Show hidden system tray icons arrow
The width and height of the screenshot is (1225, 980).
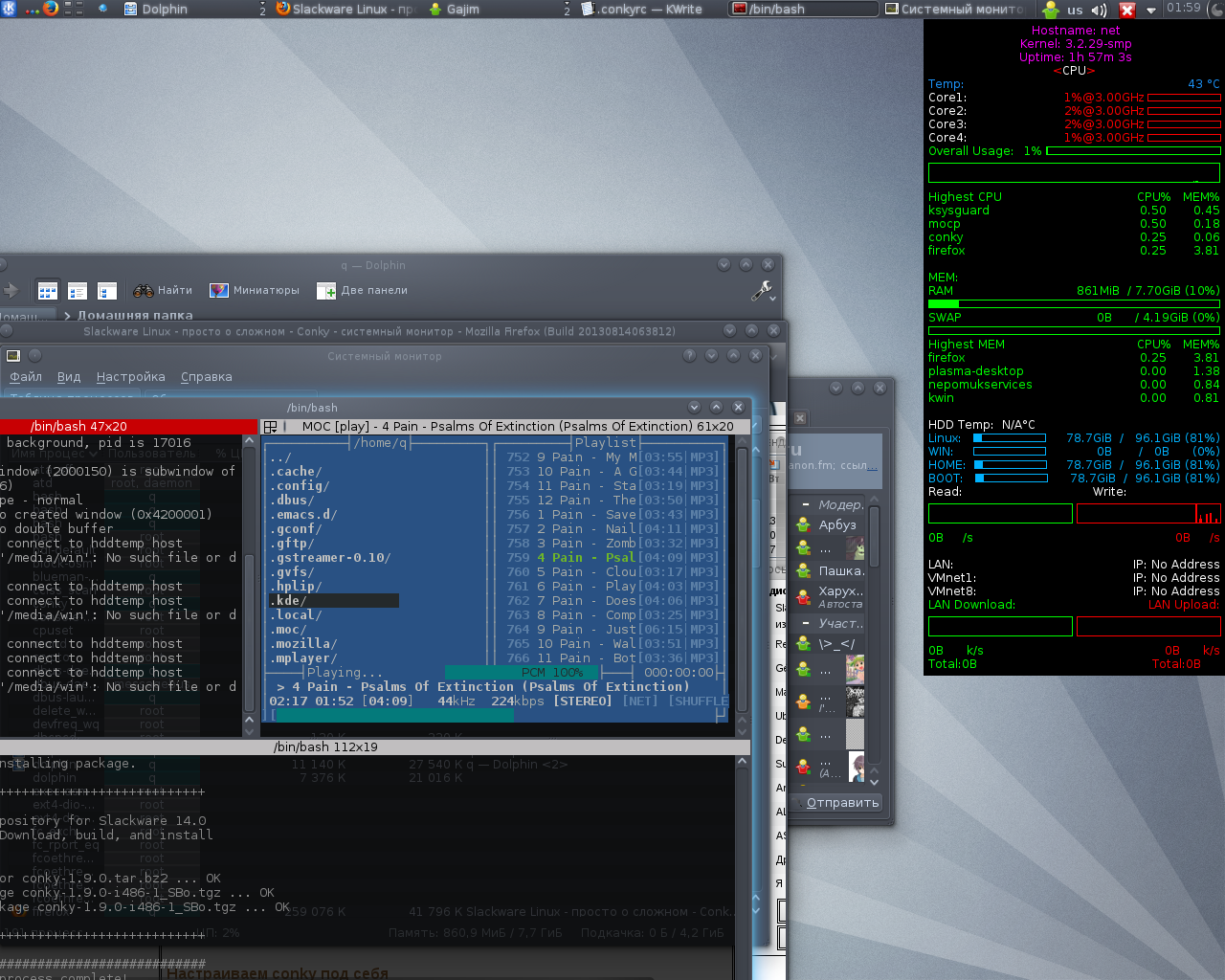click(1151, 10)
